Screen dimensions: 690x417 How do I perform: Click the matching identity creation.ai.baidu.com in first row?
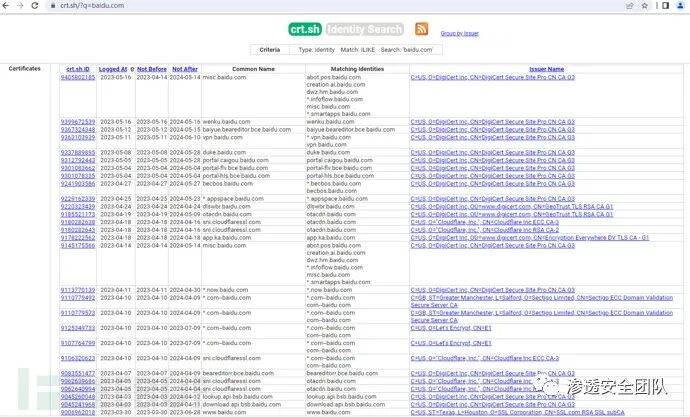point(336,85)
